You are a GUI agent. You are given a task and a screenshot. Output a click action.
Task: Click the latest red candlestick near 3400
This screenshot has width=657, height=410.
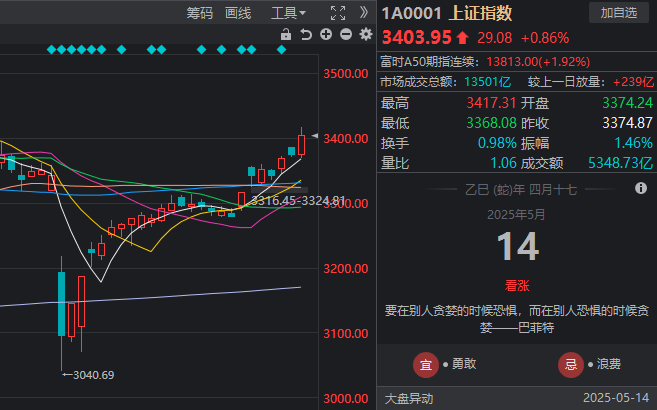pyautogui.click(x=301, y=144)
